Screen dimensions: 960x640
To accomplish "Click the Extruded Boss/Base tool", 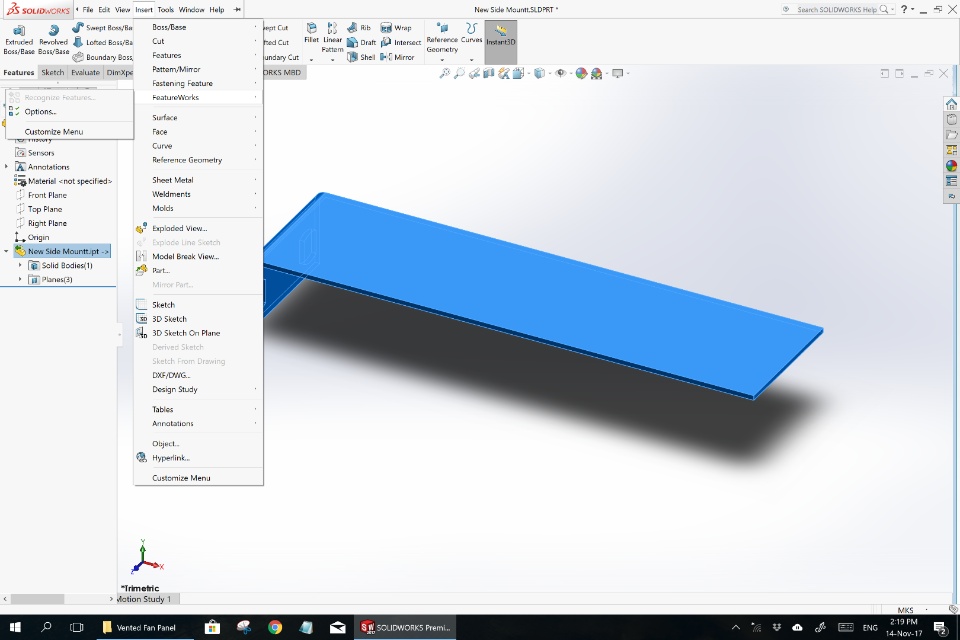I will point(19,40).
